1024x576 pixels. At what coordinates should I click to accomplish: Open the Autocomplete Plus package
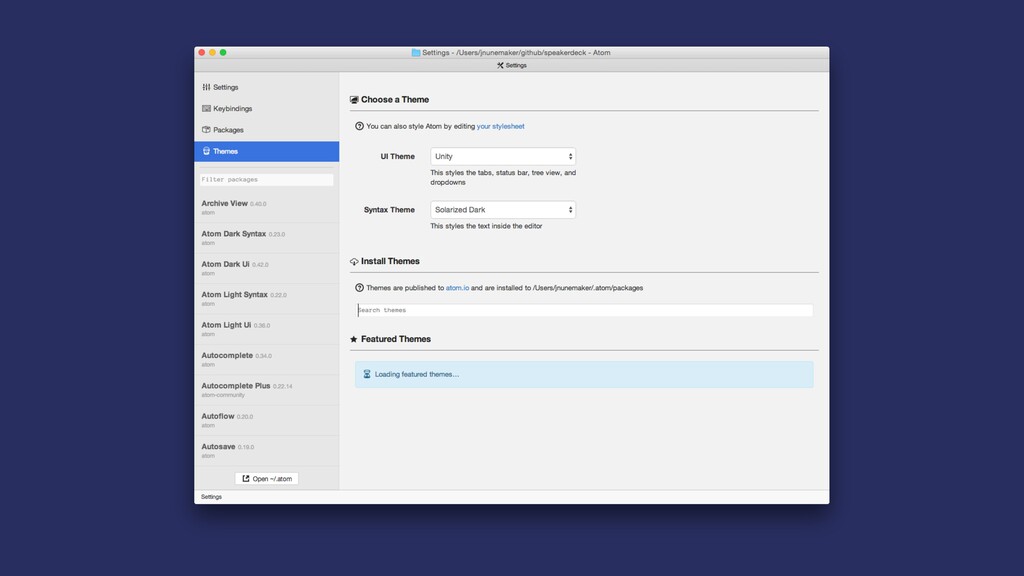[266, 390]
